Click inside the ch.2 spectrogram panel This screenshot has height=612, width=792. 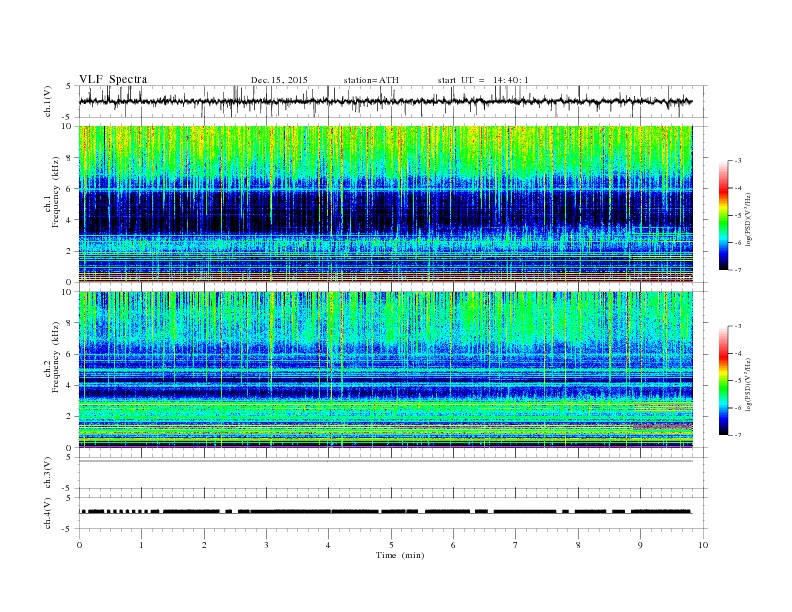tap(386, 369)
